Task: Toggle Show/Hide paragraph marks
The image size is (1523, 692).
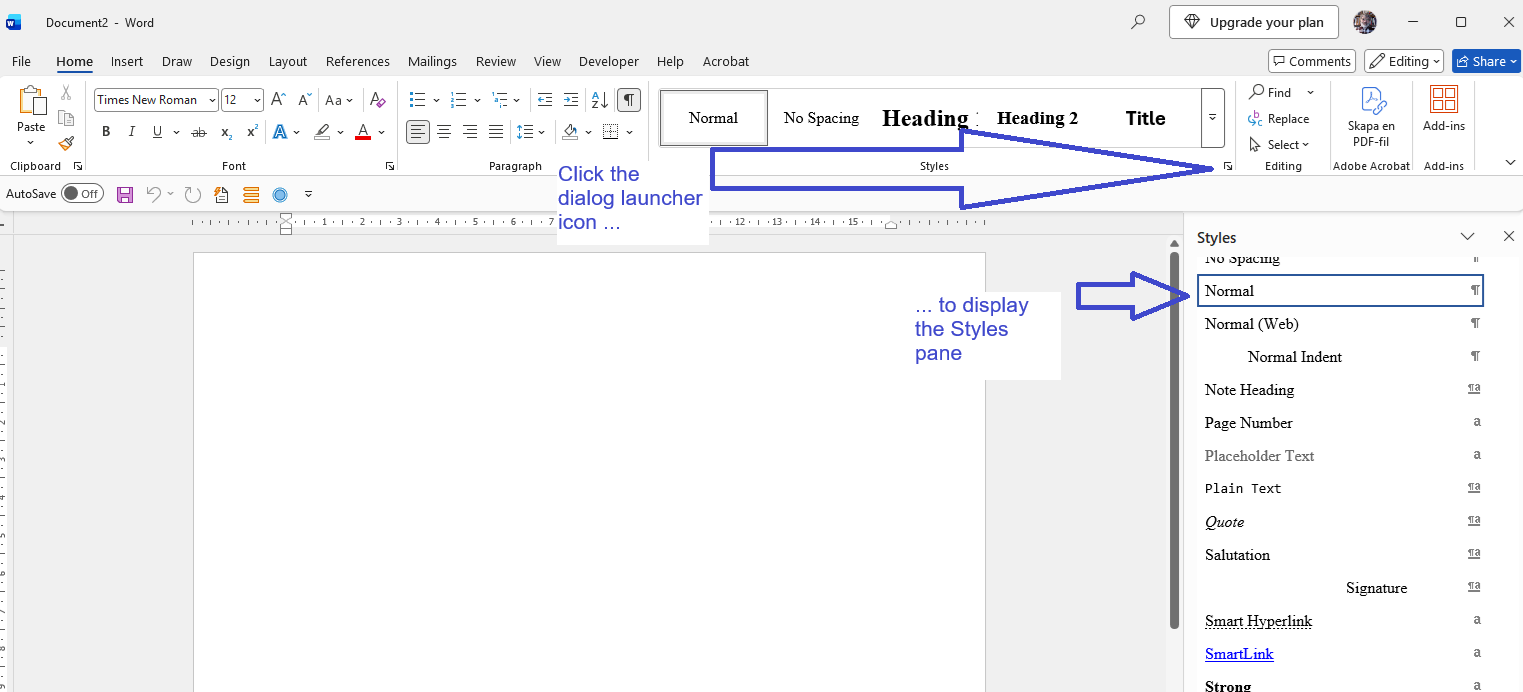Action: click(629, 100)
